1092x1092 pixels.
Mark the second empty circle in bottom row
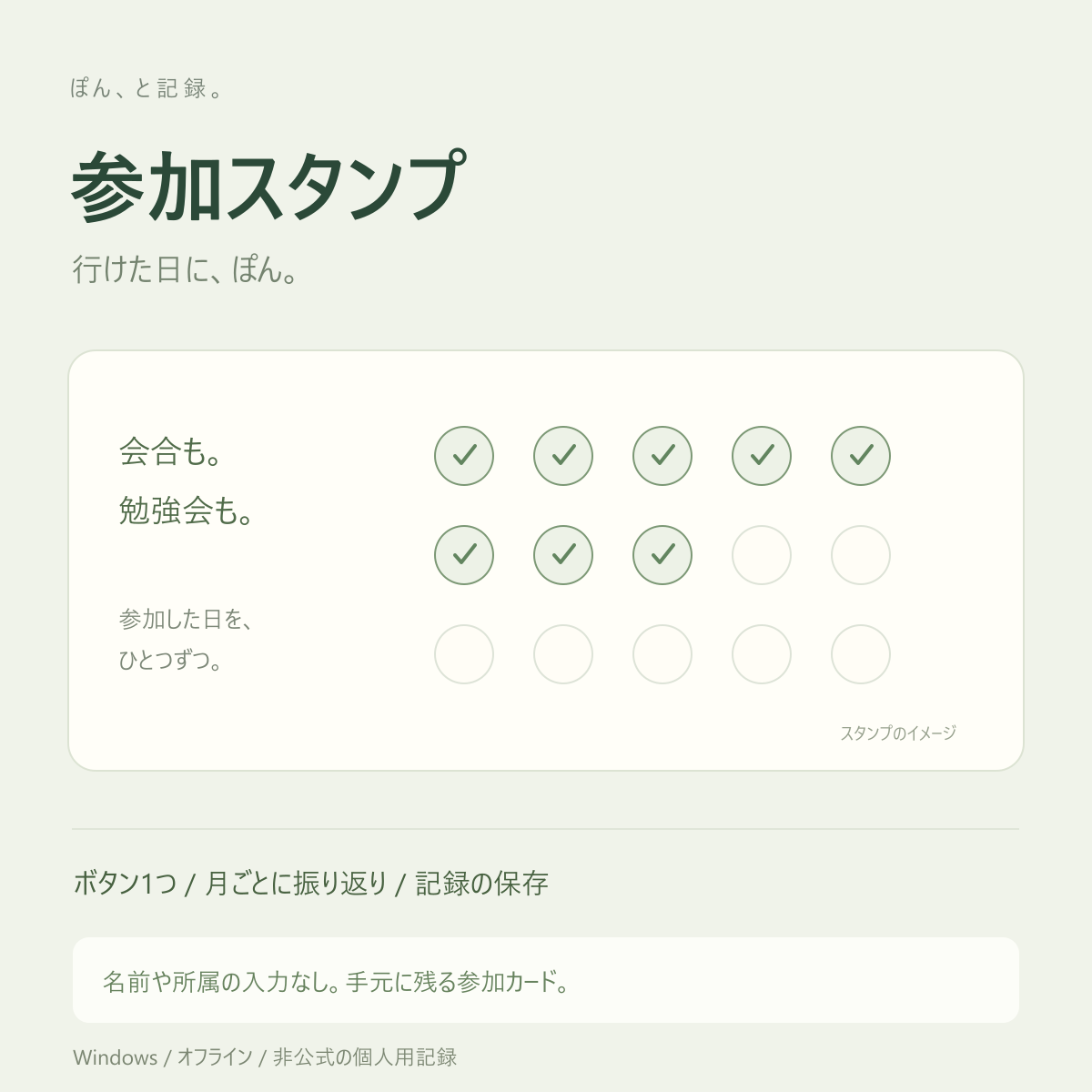click(563, 654)
